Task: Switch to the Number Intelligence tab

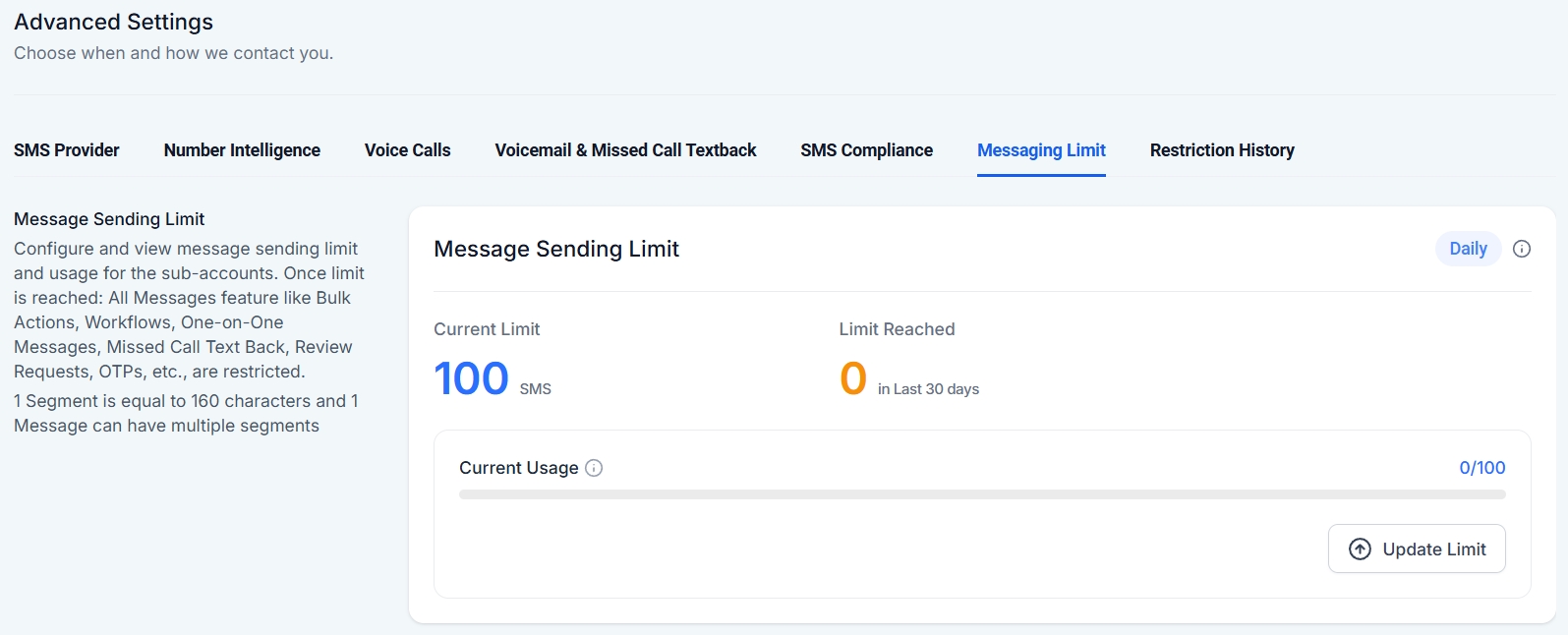Action: point(242,150)
